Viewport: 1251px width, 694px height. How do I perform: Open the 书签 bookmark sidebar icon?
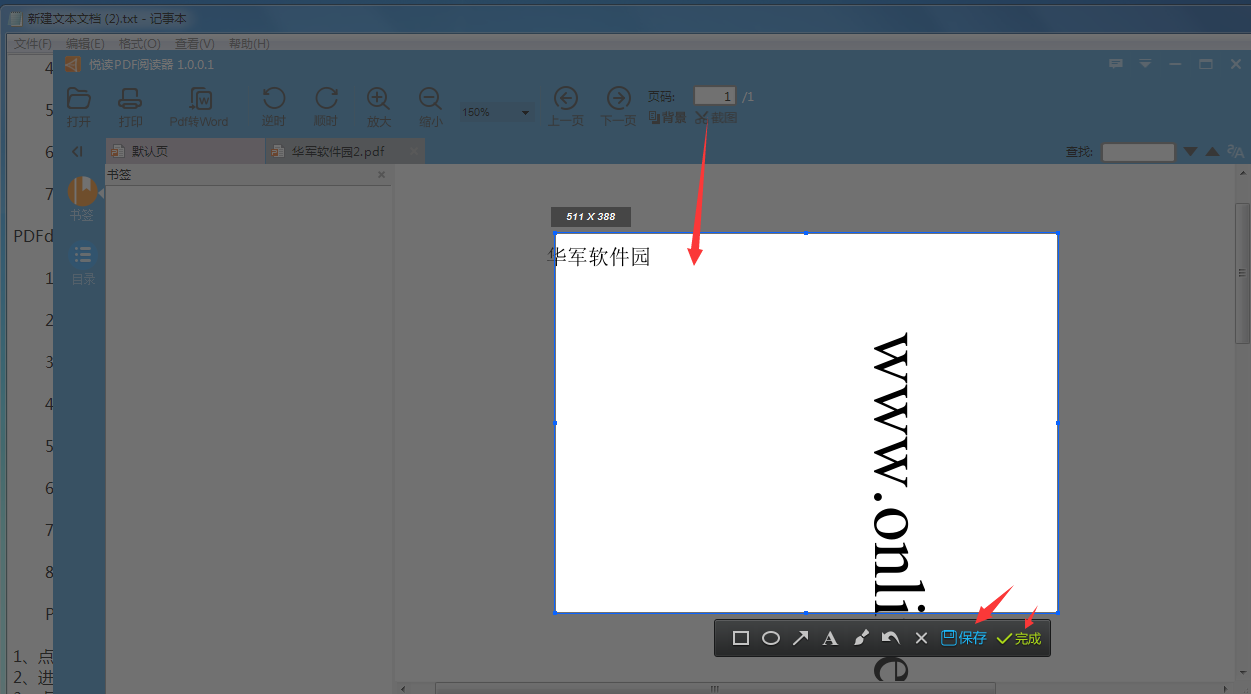[x=82, y=198]
